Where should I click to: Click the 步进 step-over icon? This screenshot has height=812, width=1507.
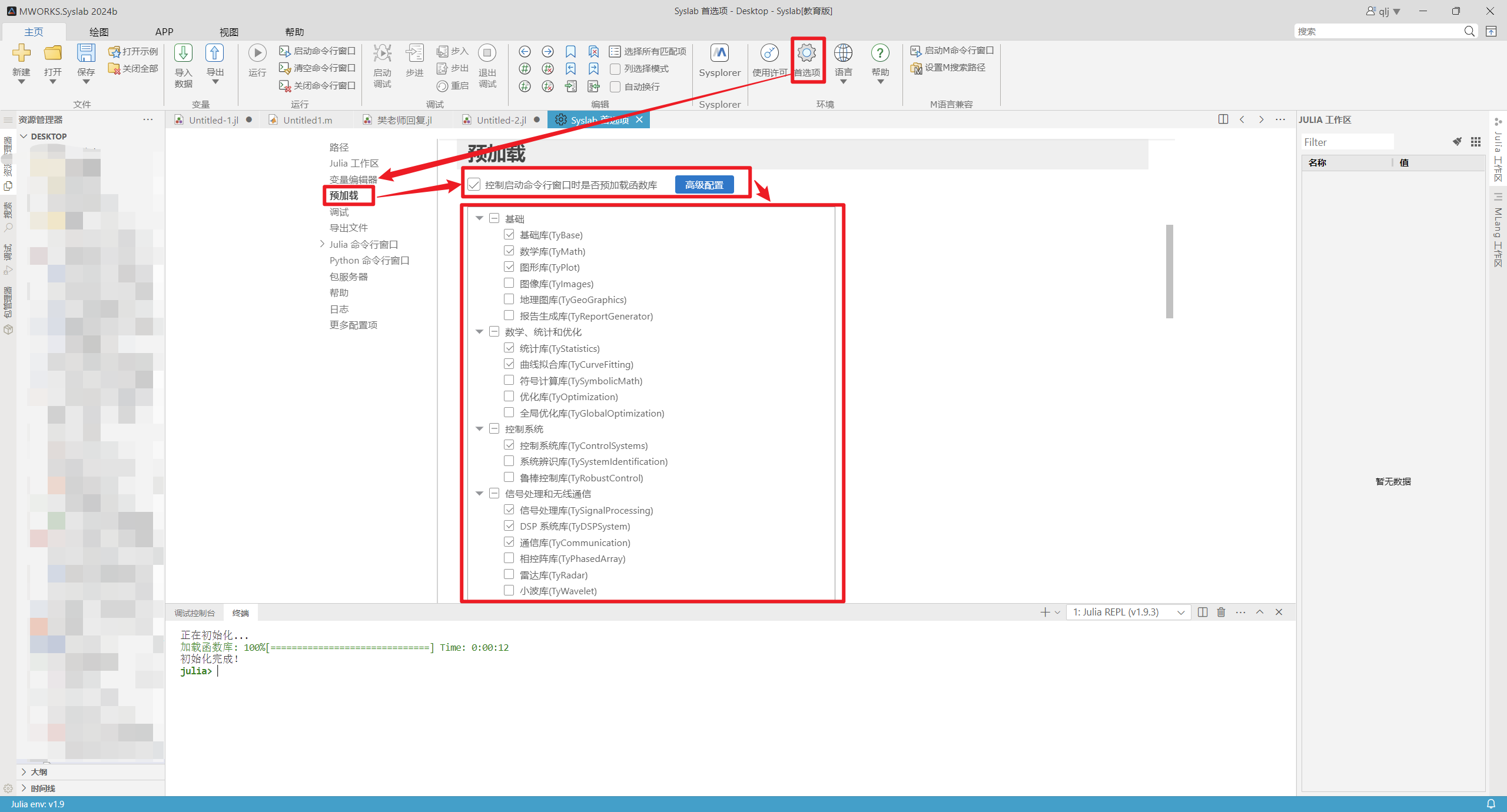pyautogui.click(x=414, y=53)
